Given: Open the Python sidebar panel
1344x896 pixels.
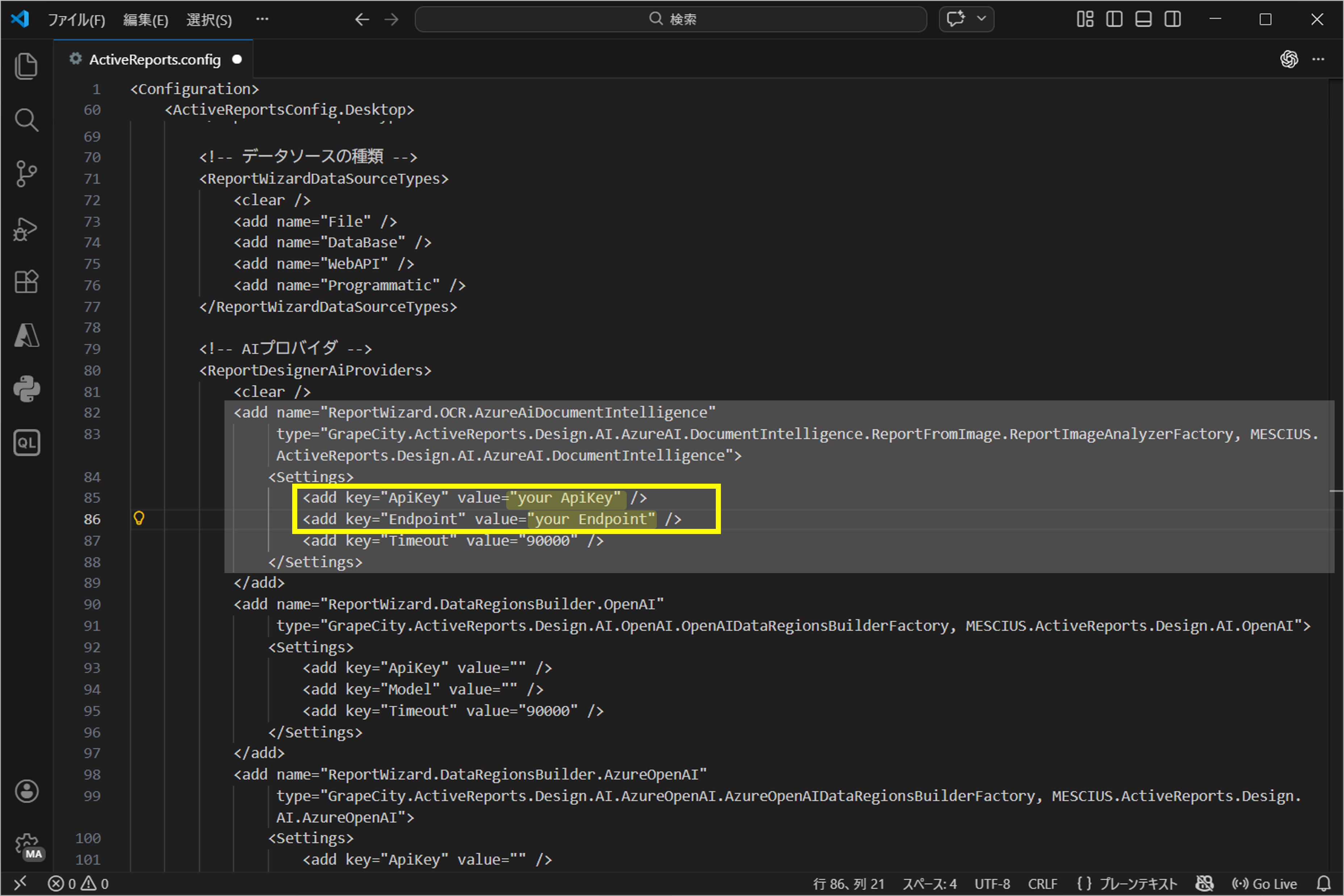Looking at the screenshot, I should click(26, 388).
